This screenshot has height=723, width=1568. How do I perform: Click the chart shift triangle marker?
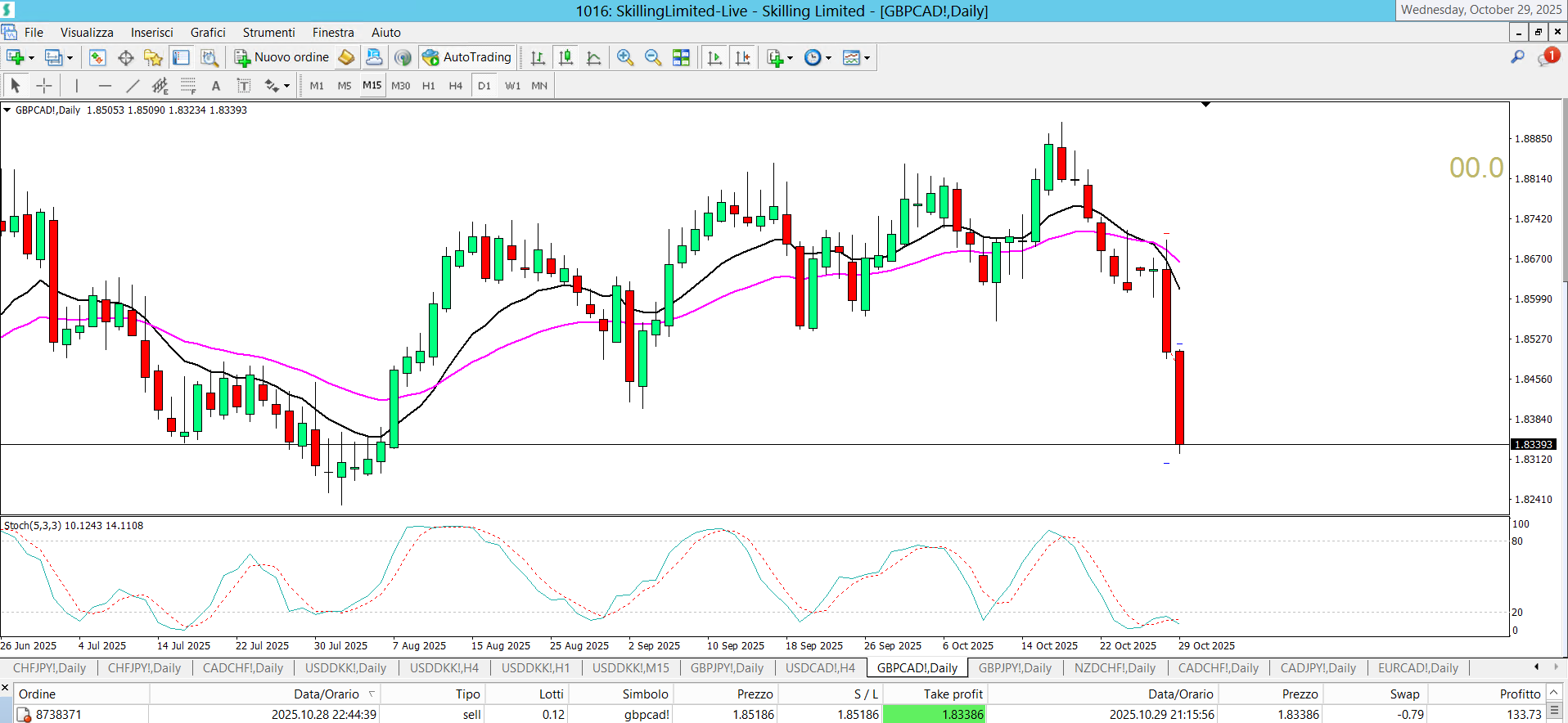(1205, 105)
